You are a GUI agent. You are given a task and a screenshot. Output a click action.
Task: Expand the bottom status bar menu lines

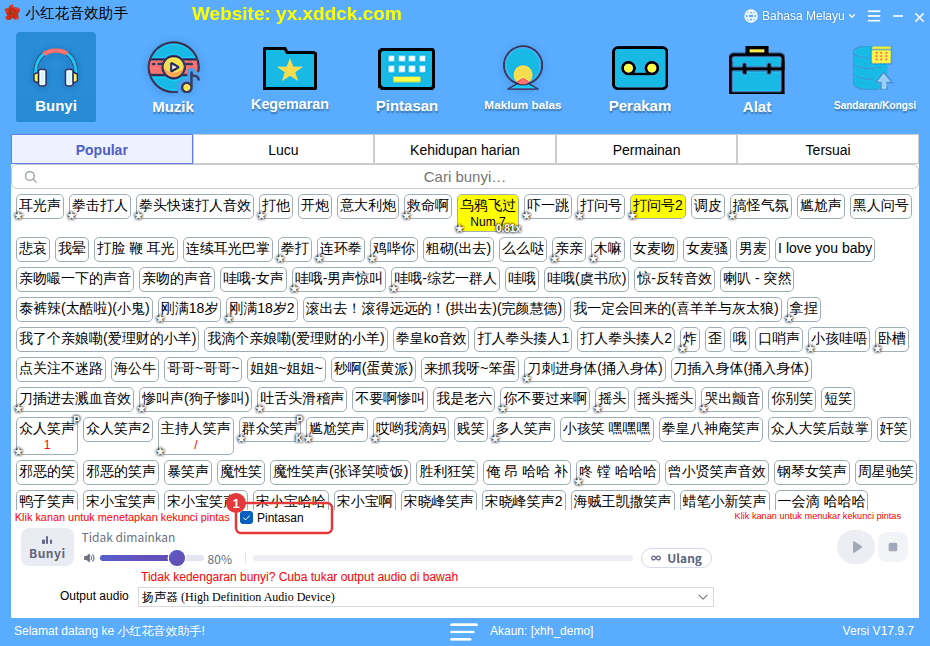click(463, 631)
